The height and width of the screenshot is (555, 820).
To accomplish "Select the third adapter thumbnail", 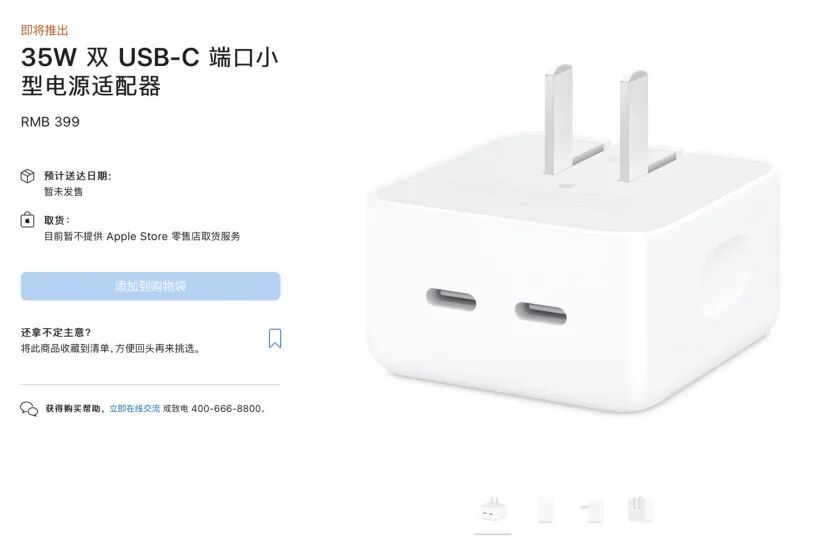I will tap(592, 509).
